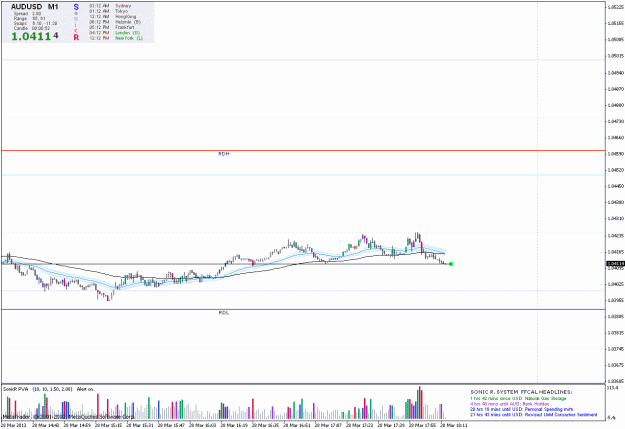This screenshot has width=625, height=429.
Task: Select the RDL label on blue line
Action: pos(224,313)
